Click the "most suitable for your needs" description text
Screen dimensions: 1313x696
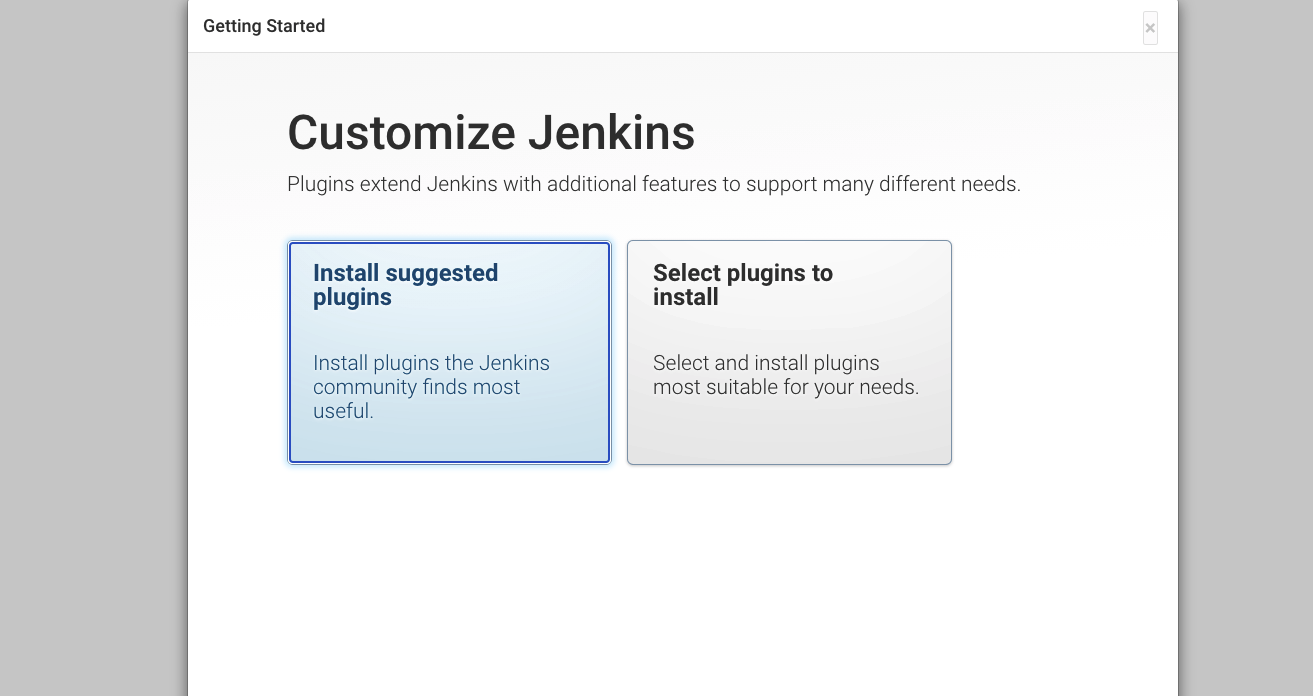coord(785,387)
